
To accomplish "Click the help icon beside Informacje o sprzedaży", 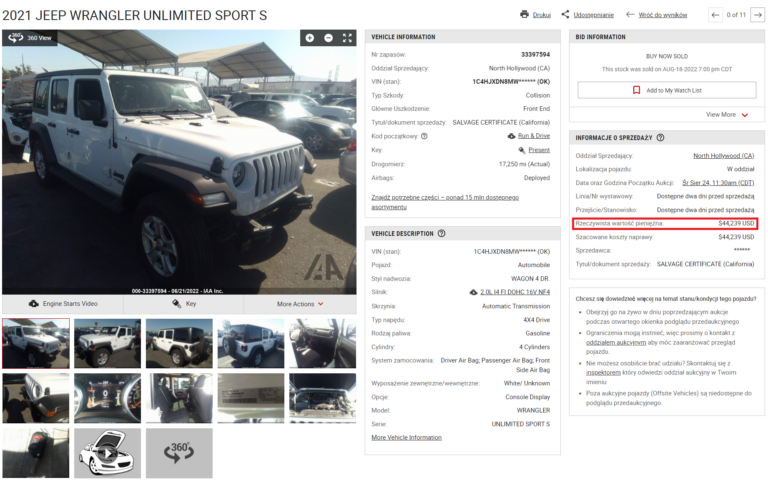I will point(660,138).
